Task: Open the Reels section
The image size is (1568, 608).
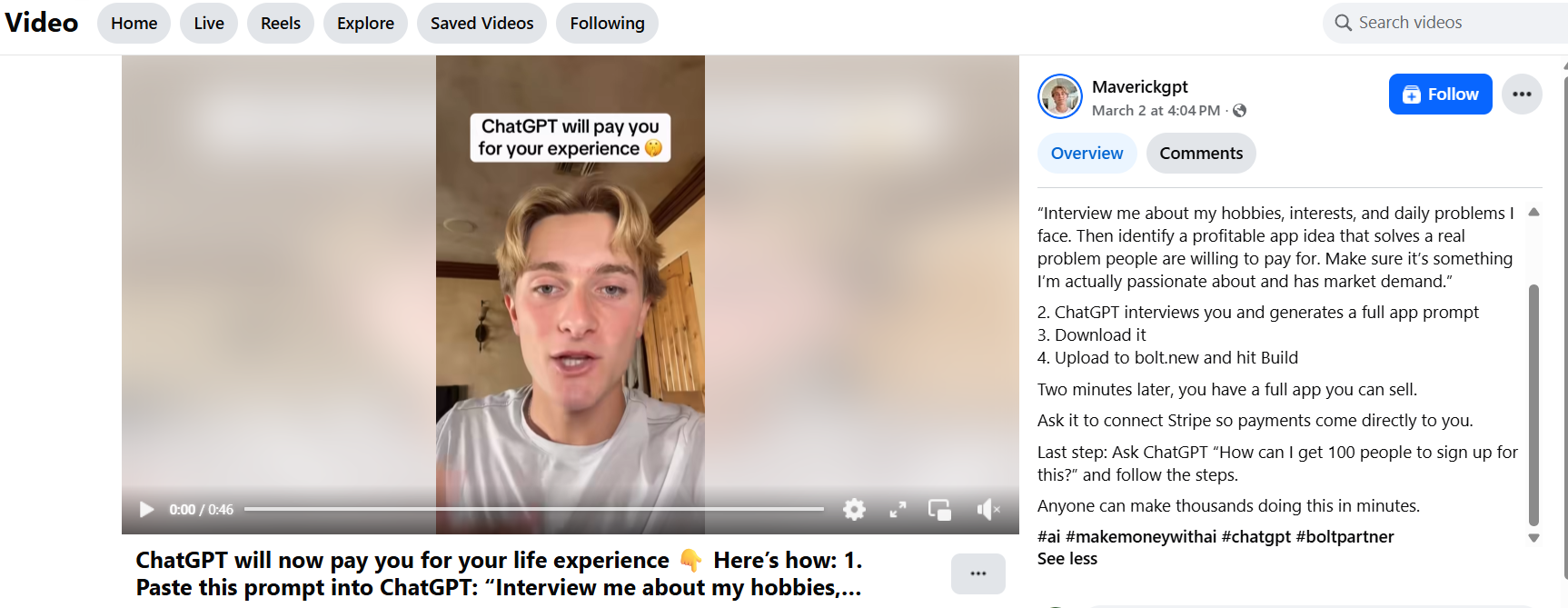Action: pos(280,24)
